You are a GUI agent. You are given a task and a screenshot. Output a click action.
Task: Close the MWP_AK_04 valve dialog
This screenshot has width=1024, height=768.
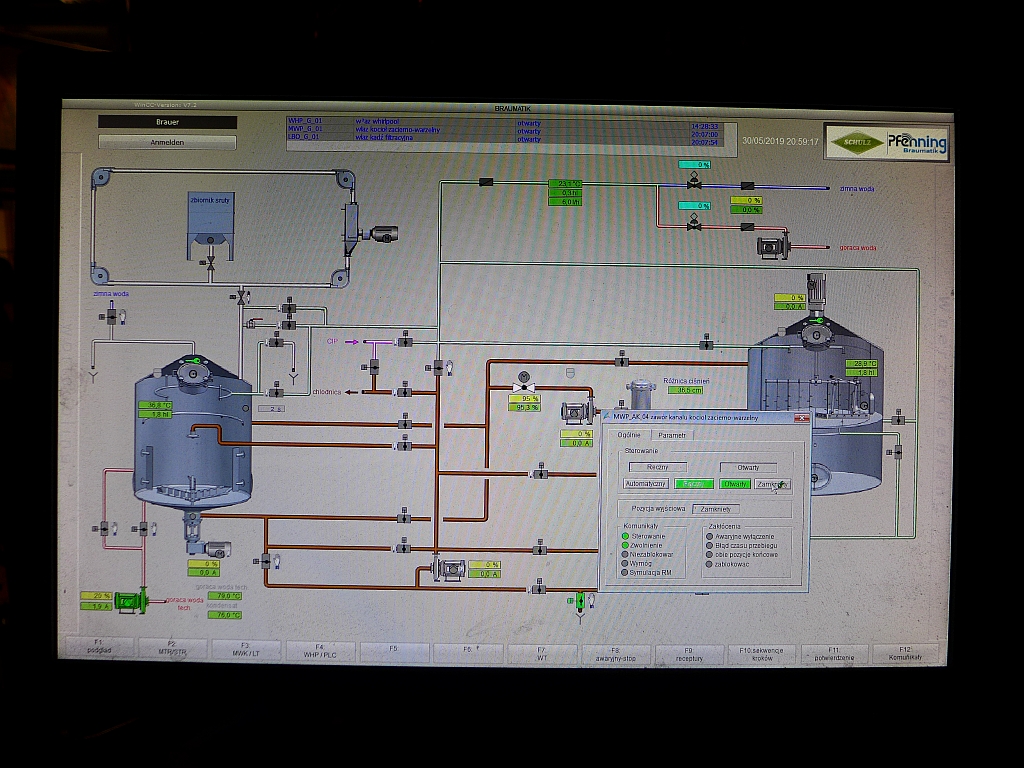click(x=801, y=417)
